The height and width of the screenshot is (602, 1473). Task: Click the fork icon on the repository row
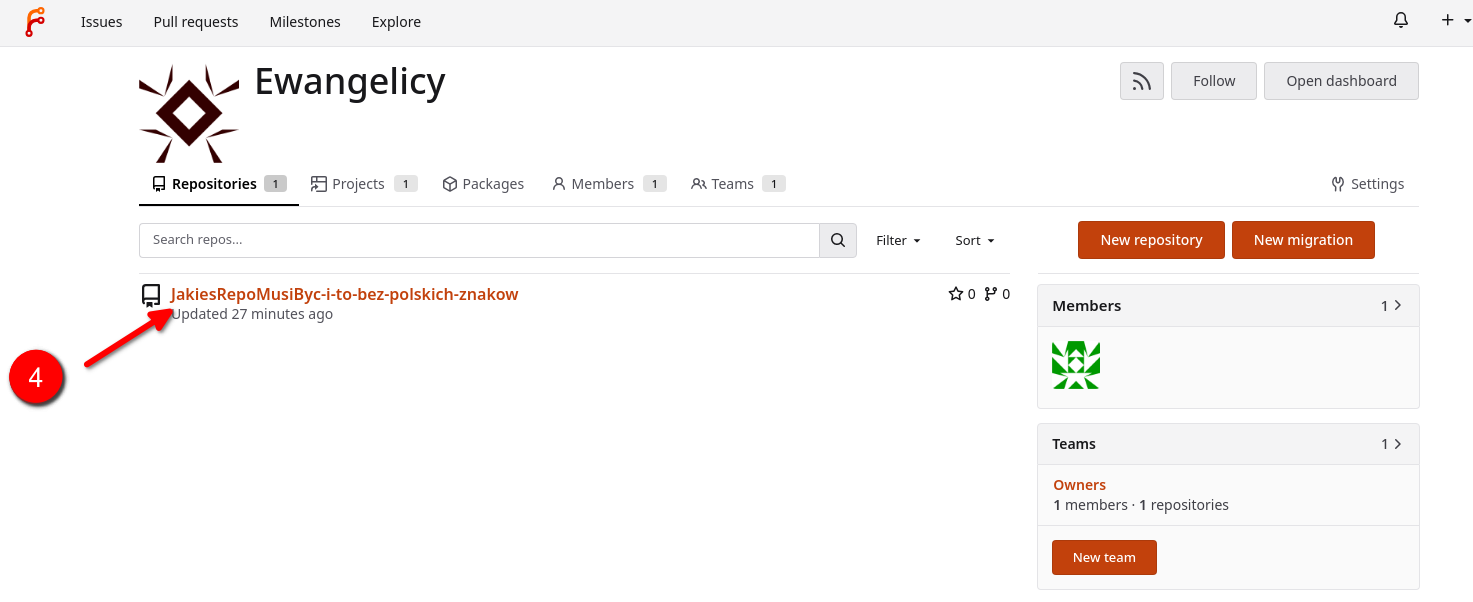point(991,294)
